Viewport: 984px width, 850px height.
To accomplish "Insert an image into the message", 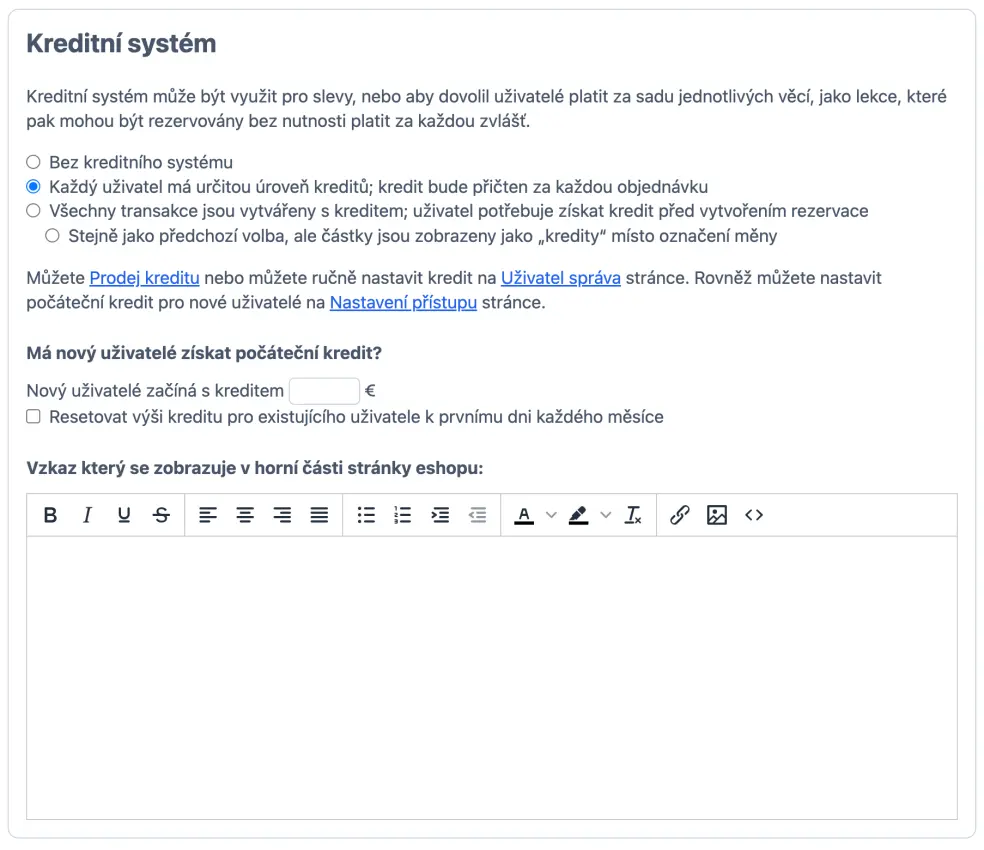I will 717,515.
